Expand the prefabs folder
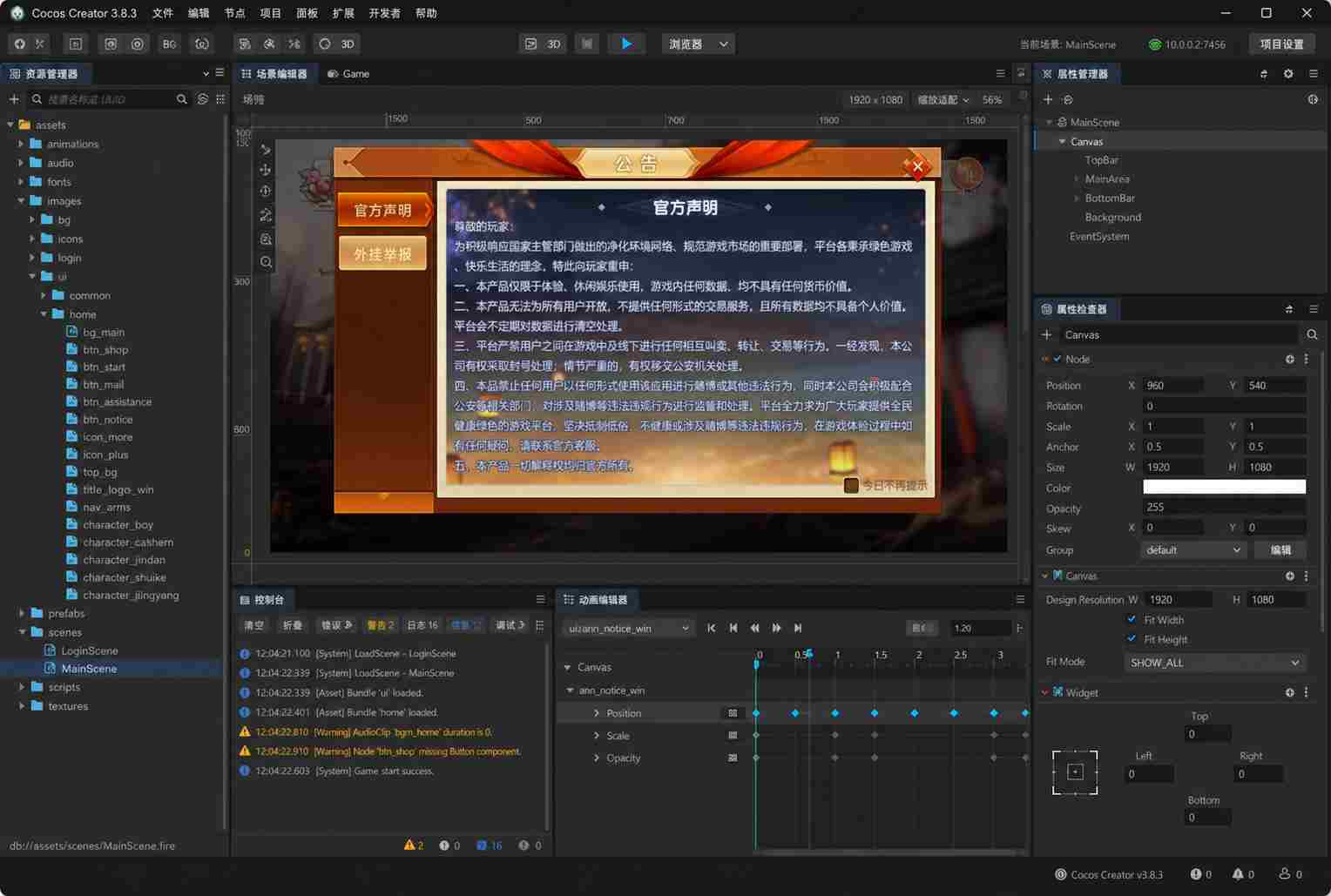 click(x=21, y=613)
